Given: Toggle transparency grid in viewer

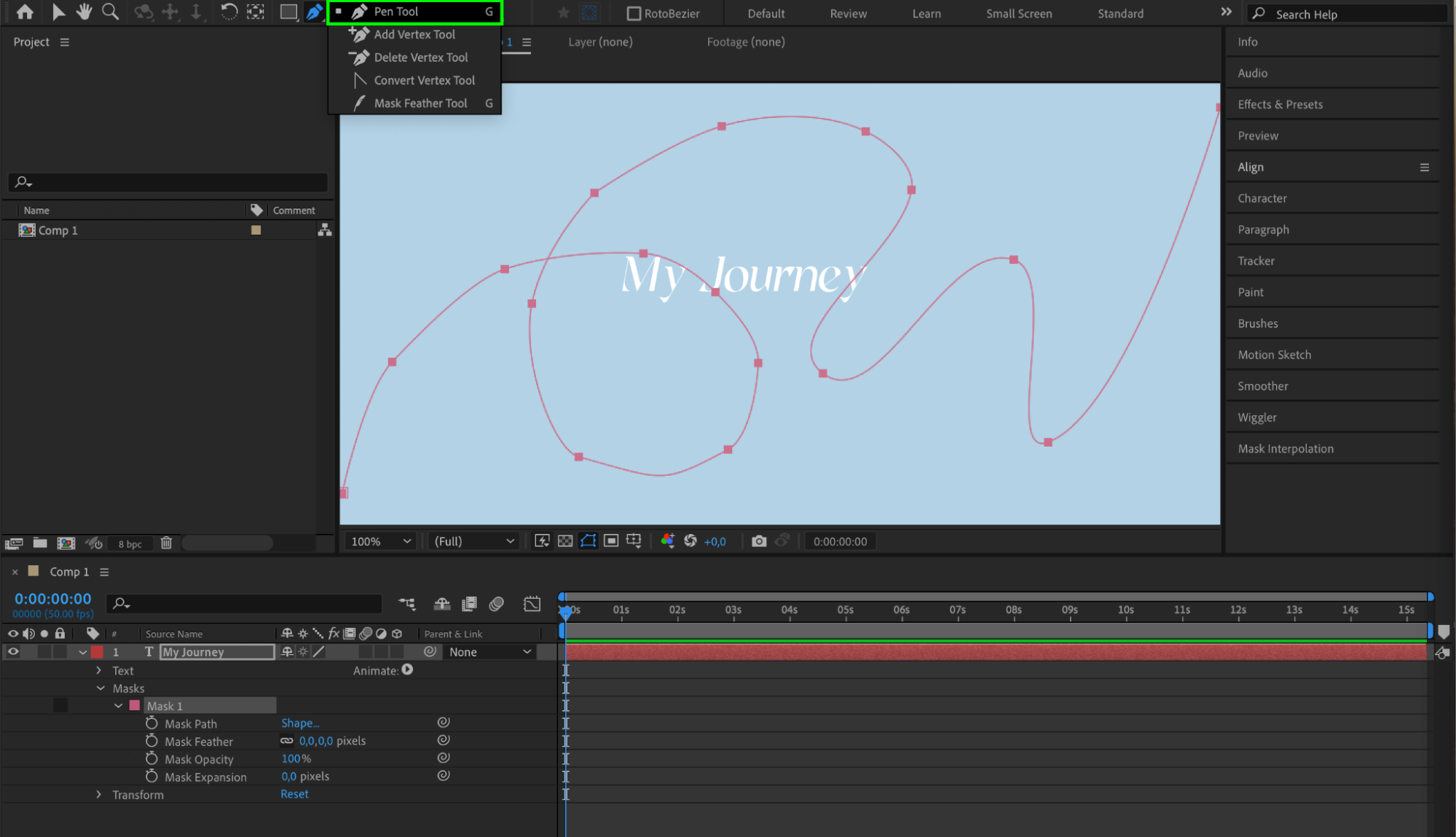Looking at the screenshot, I should [565, 541].
